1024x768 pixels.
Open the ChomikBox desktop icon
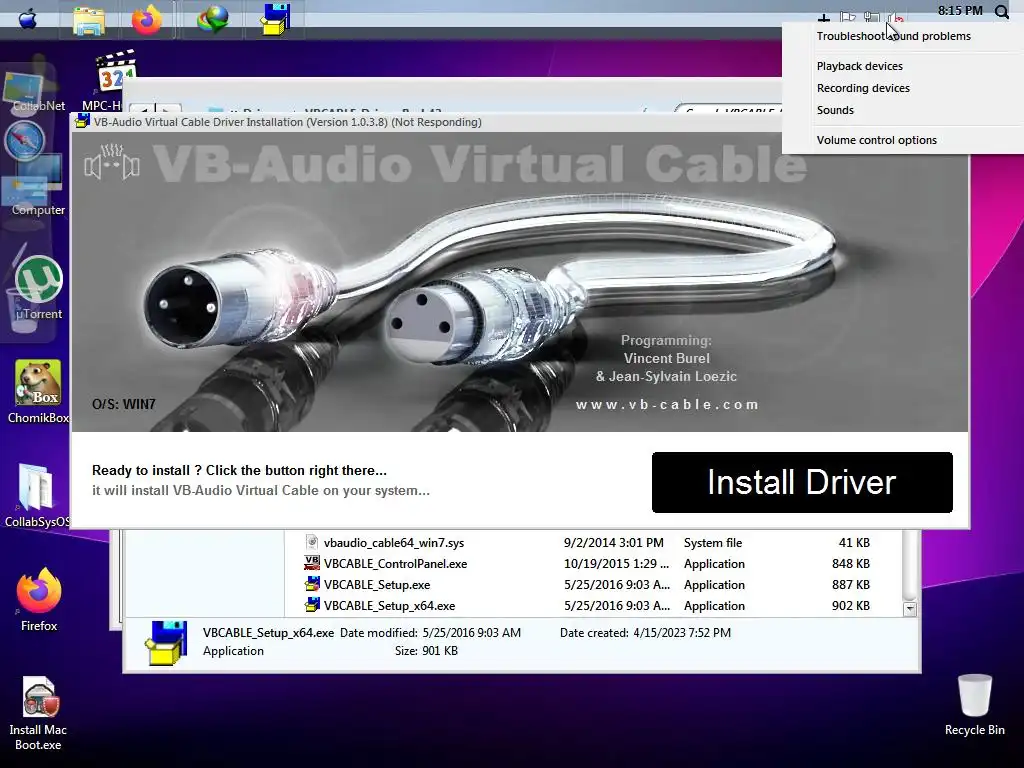click(38, 392)
